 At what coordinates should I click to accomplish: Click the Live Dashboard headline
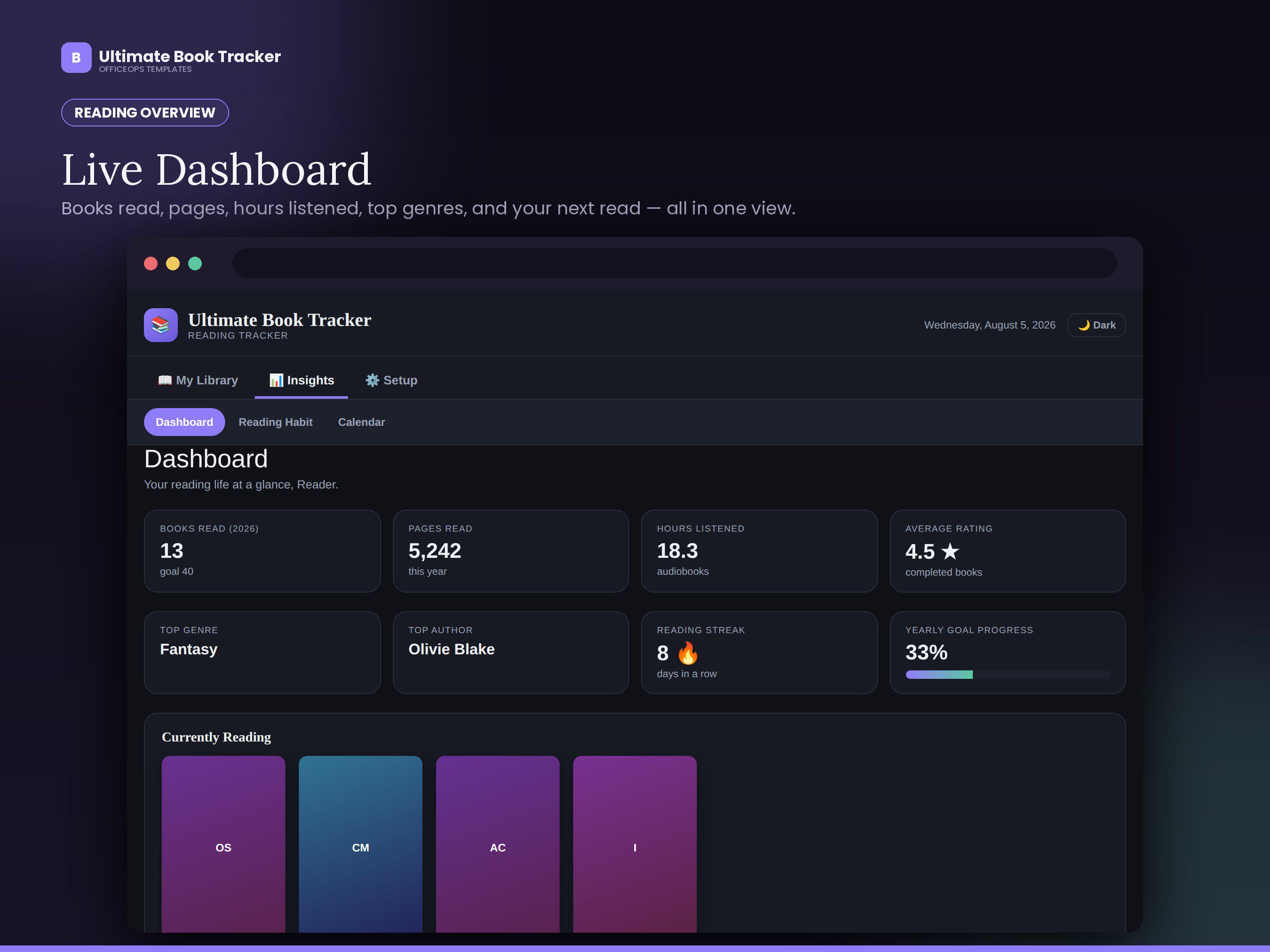coord(216,170)
